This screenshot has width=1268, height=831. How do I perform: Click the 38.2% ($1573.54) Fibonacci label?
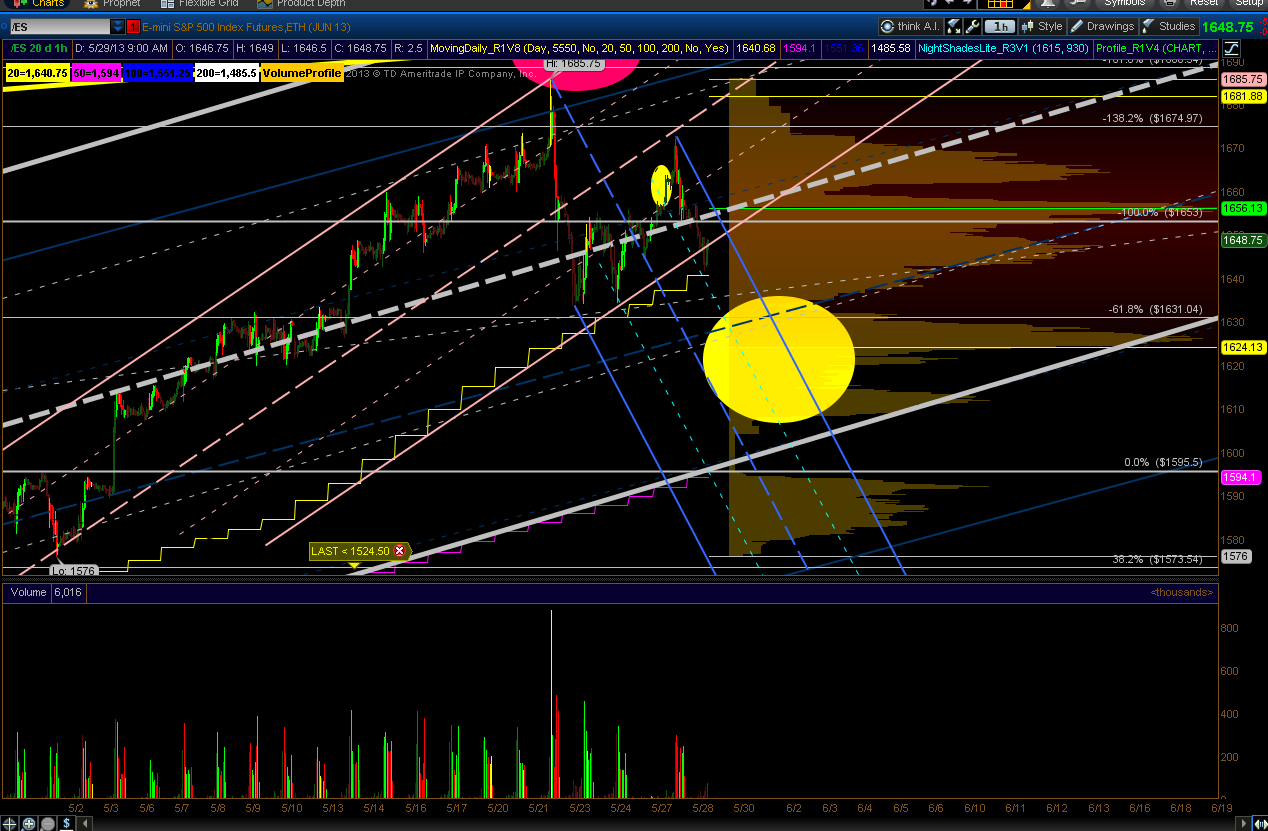(1156, 560)
